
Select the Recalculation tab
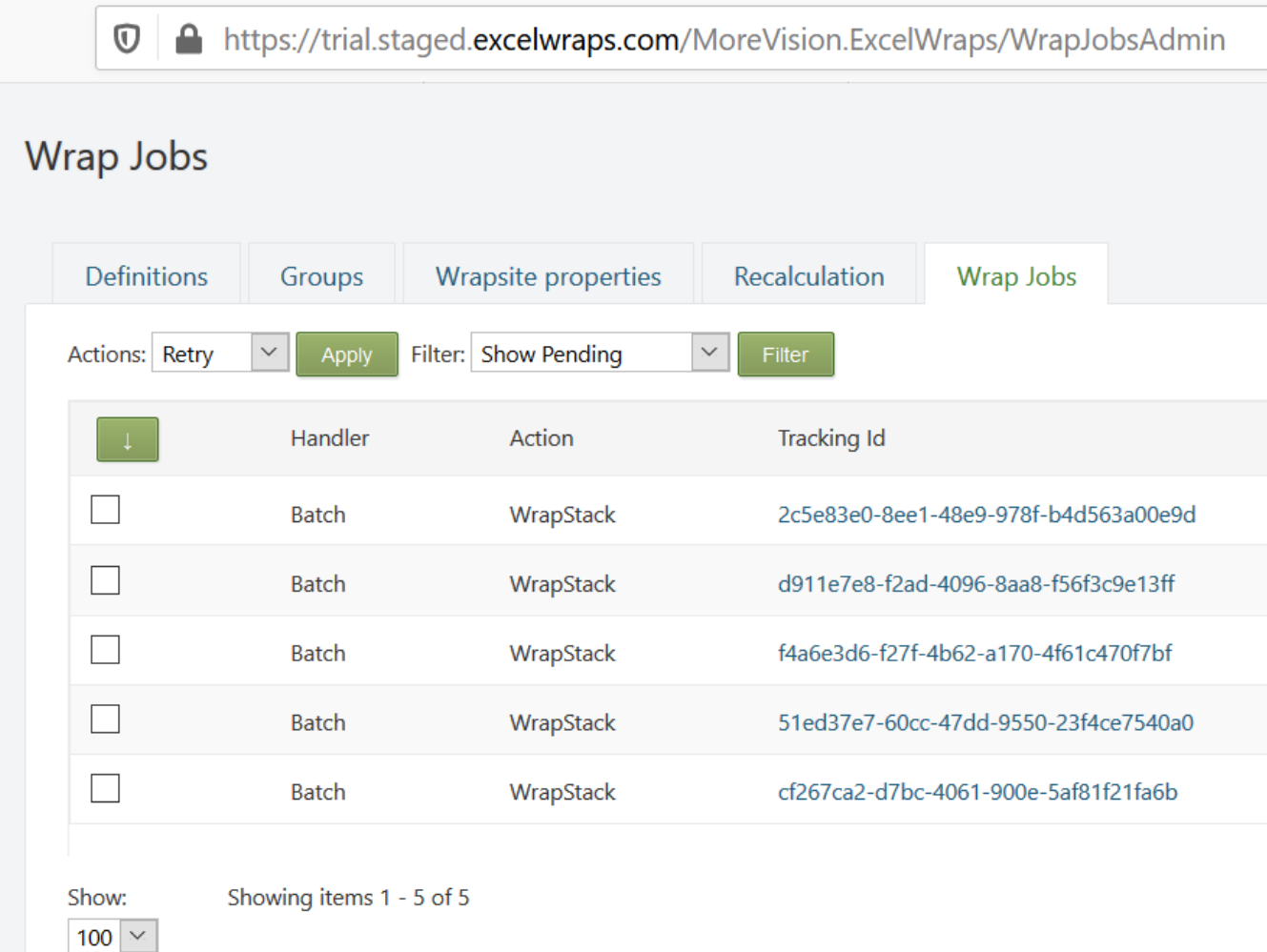tap(808, 275)
